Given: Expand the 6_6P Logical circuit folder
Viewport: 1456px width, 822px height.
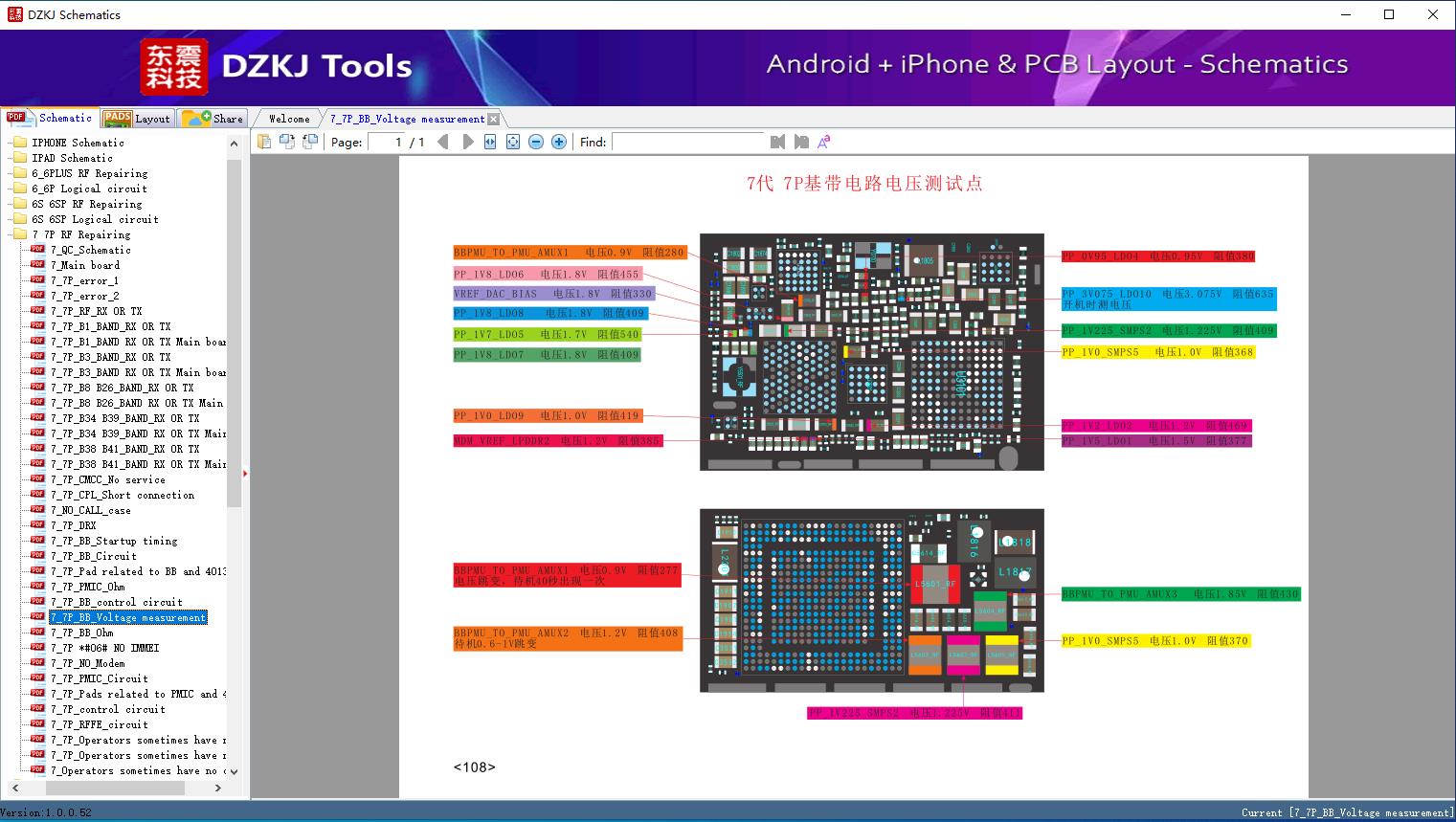Looking at the screenshot, I should [89, 189].
